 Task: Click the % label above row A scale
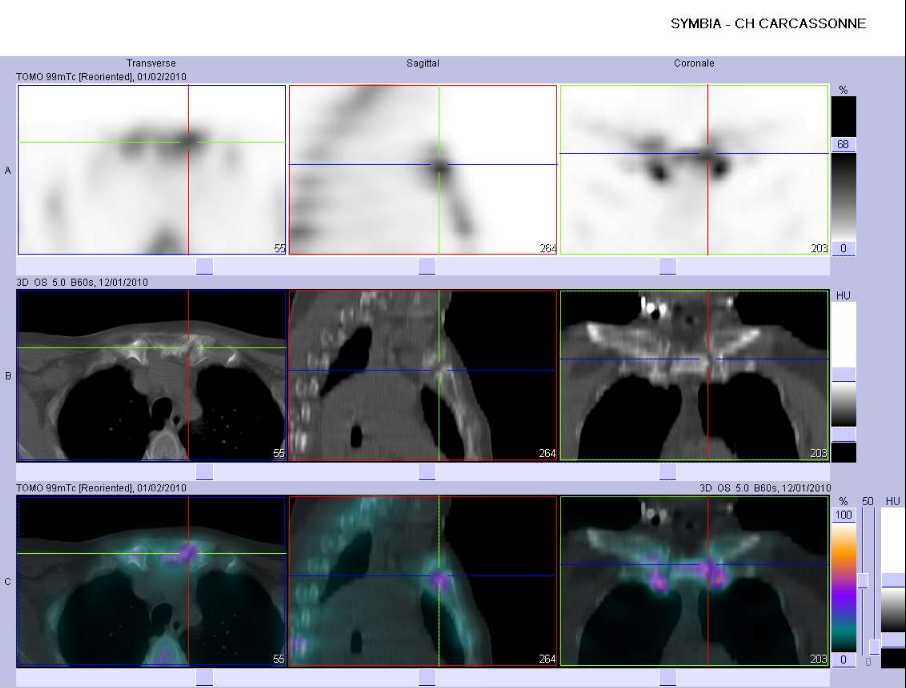pyautogui.click(x=843, y=90)
